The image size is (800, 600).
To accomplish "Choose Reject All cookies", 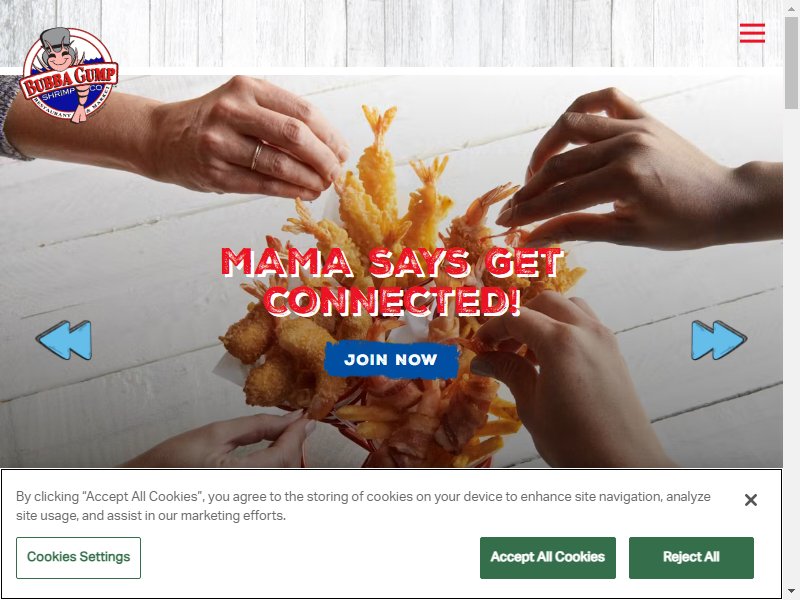I will pos(691,558).
